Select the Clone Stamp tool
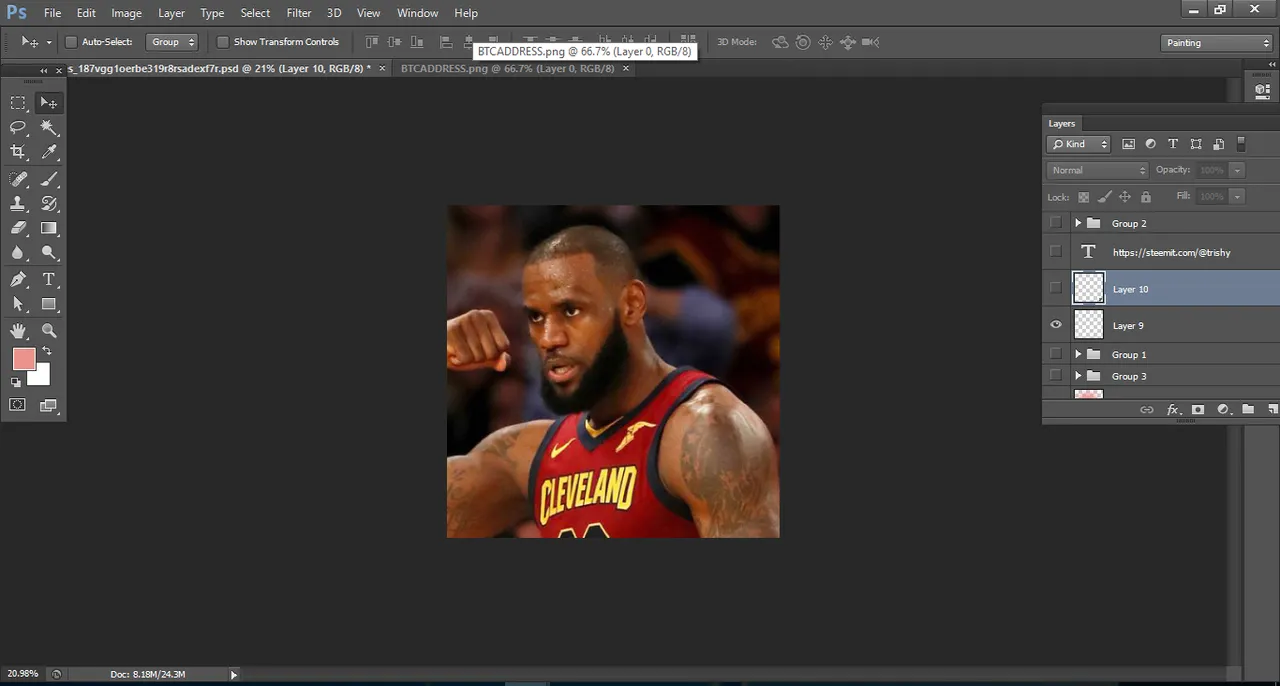This screenshot has height=686, width=1280. point(18,203)
